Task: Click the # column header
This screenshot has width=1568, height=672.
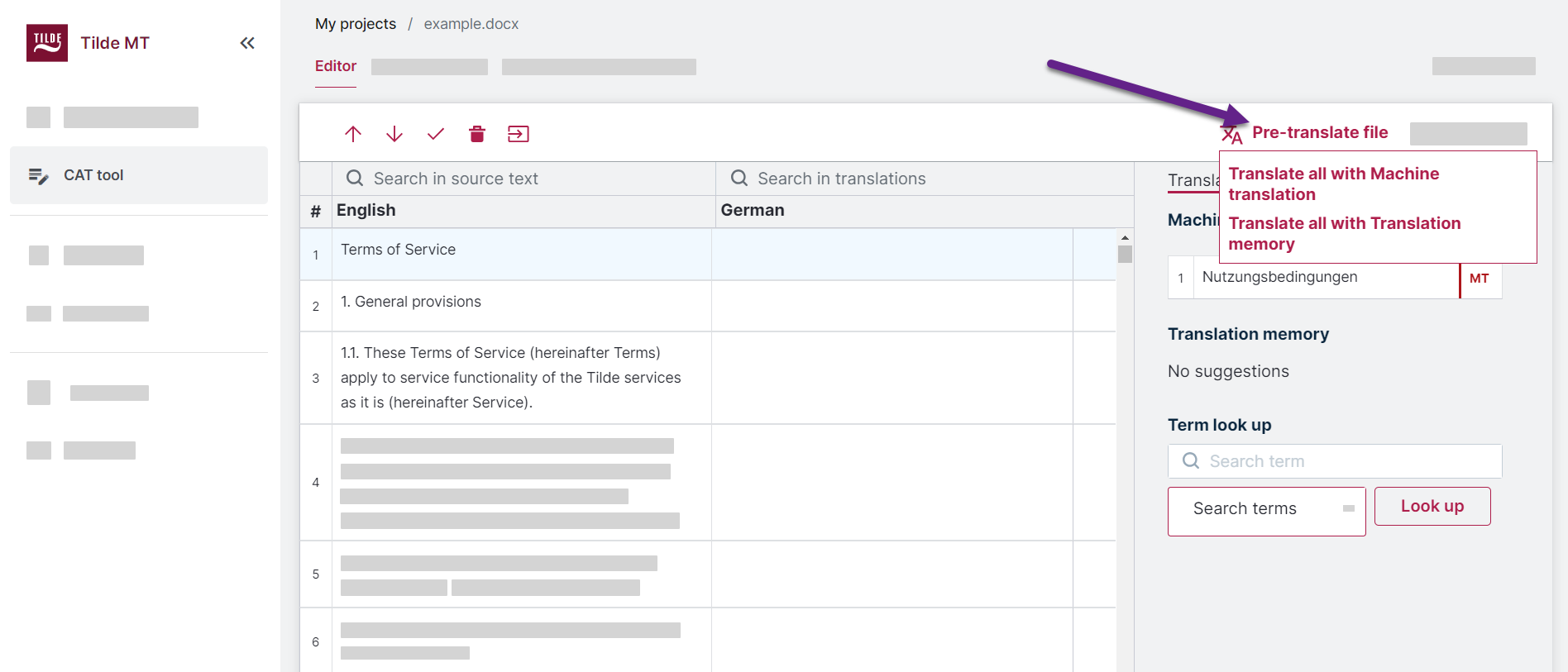Action: click(x=316, y=212)
